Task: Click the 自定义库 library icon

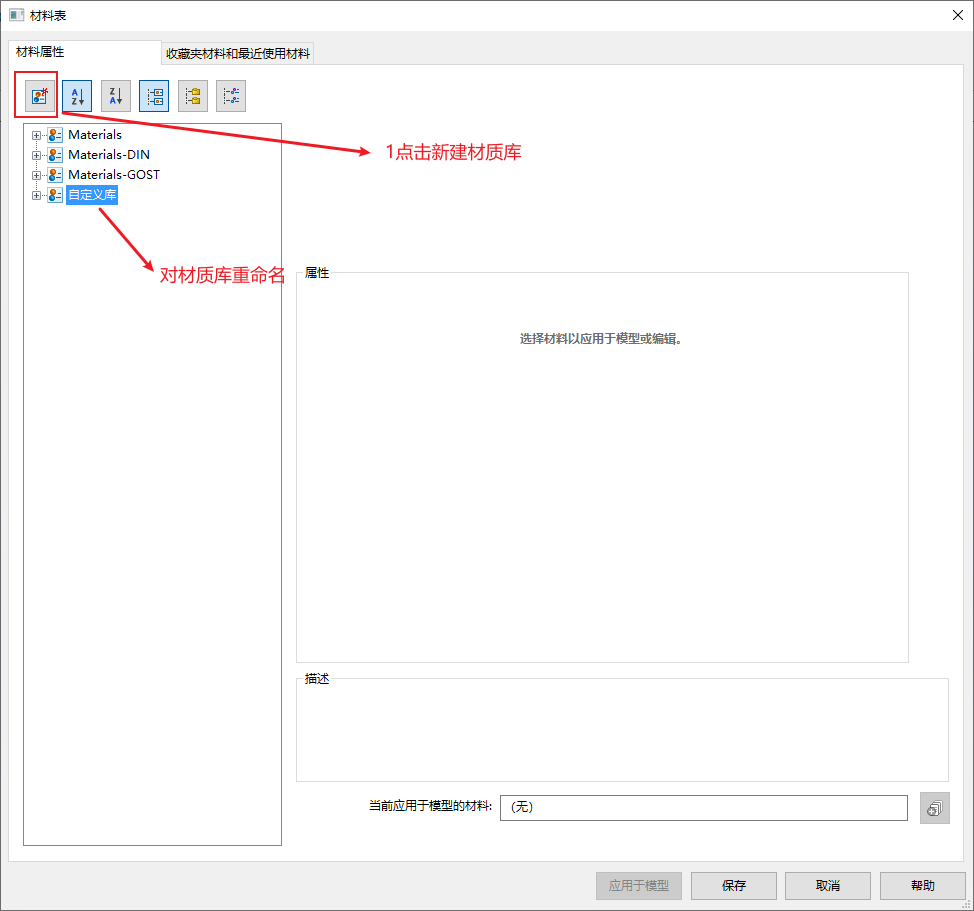Action: click(55, 195)
